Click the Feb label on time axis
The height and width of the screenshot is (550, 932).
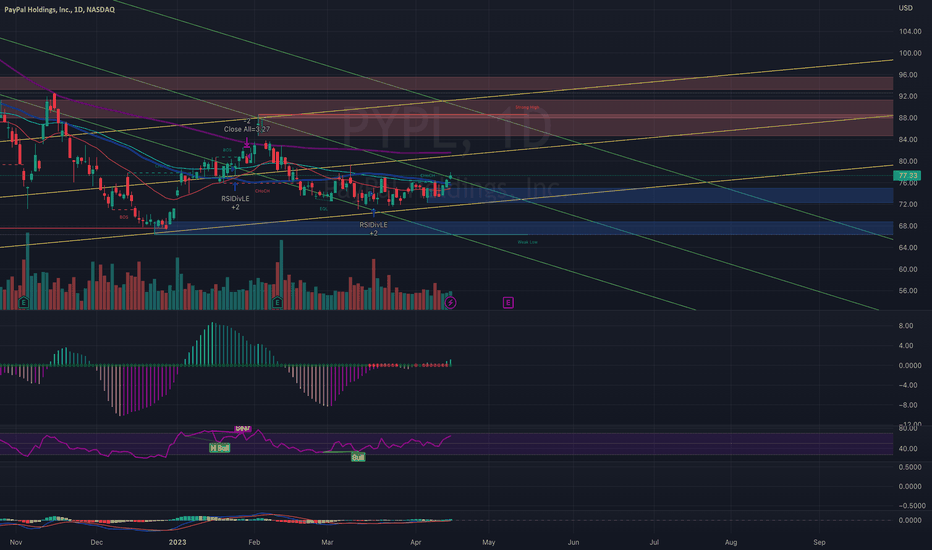(x=254, y=542)
